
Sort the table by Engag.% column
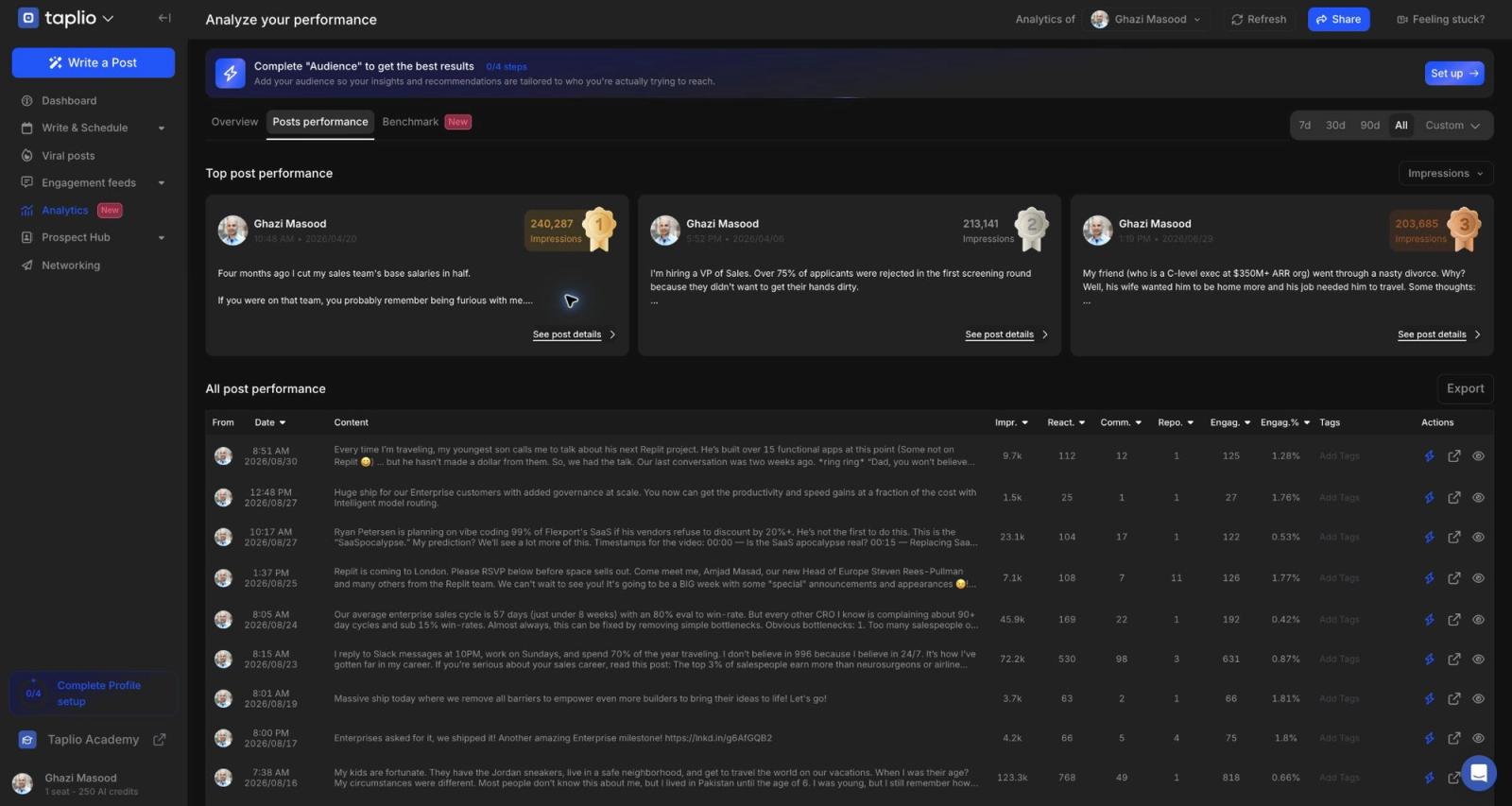coord(1285,422)
